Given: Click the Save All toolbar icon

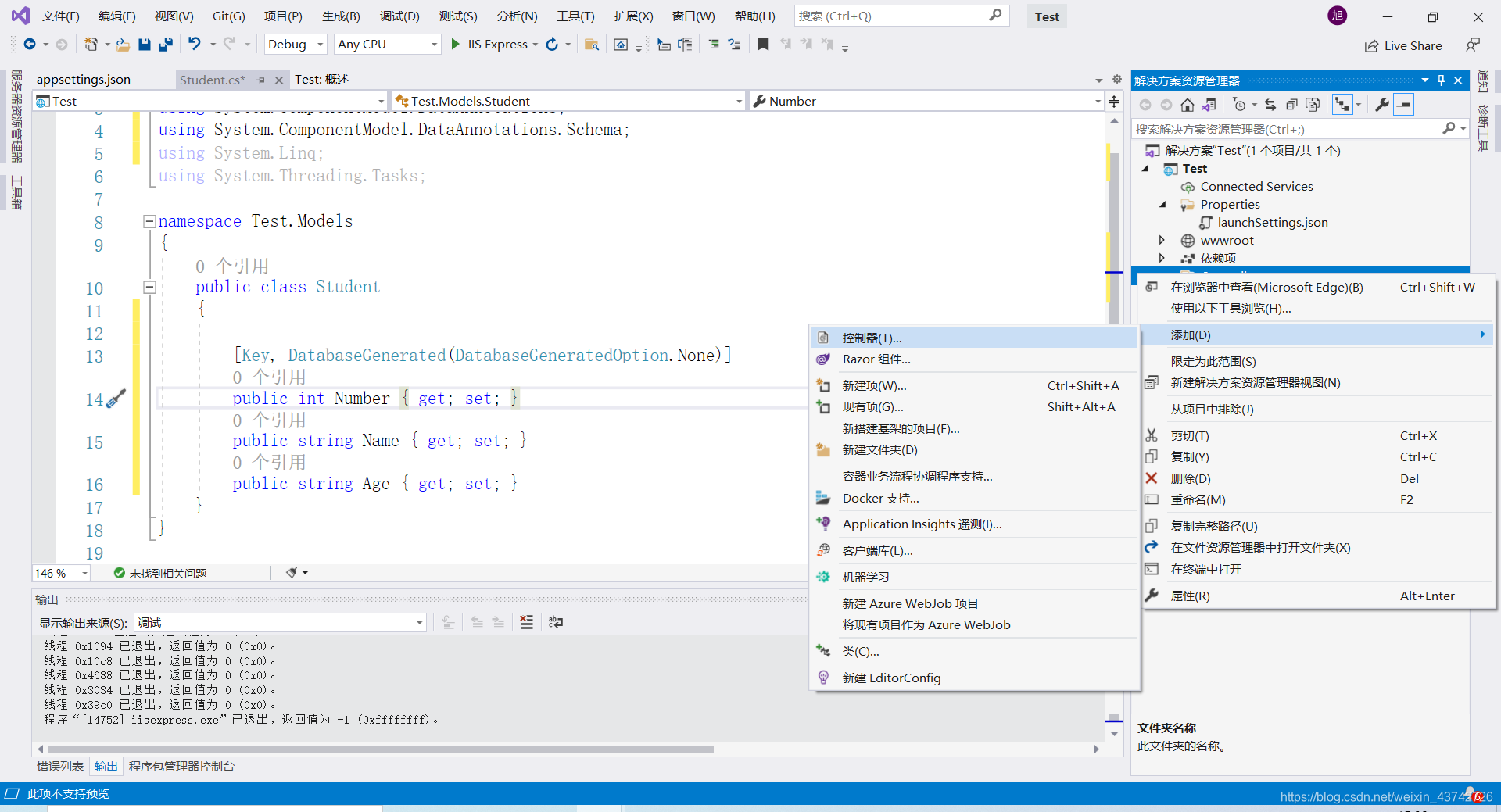Looking at the screenshot, I should 165,45.
